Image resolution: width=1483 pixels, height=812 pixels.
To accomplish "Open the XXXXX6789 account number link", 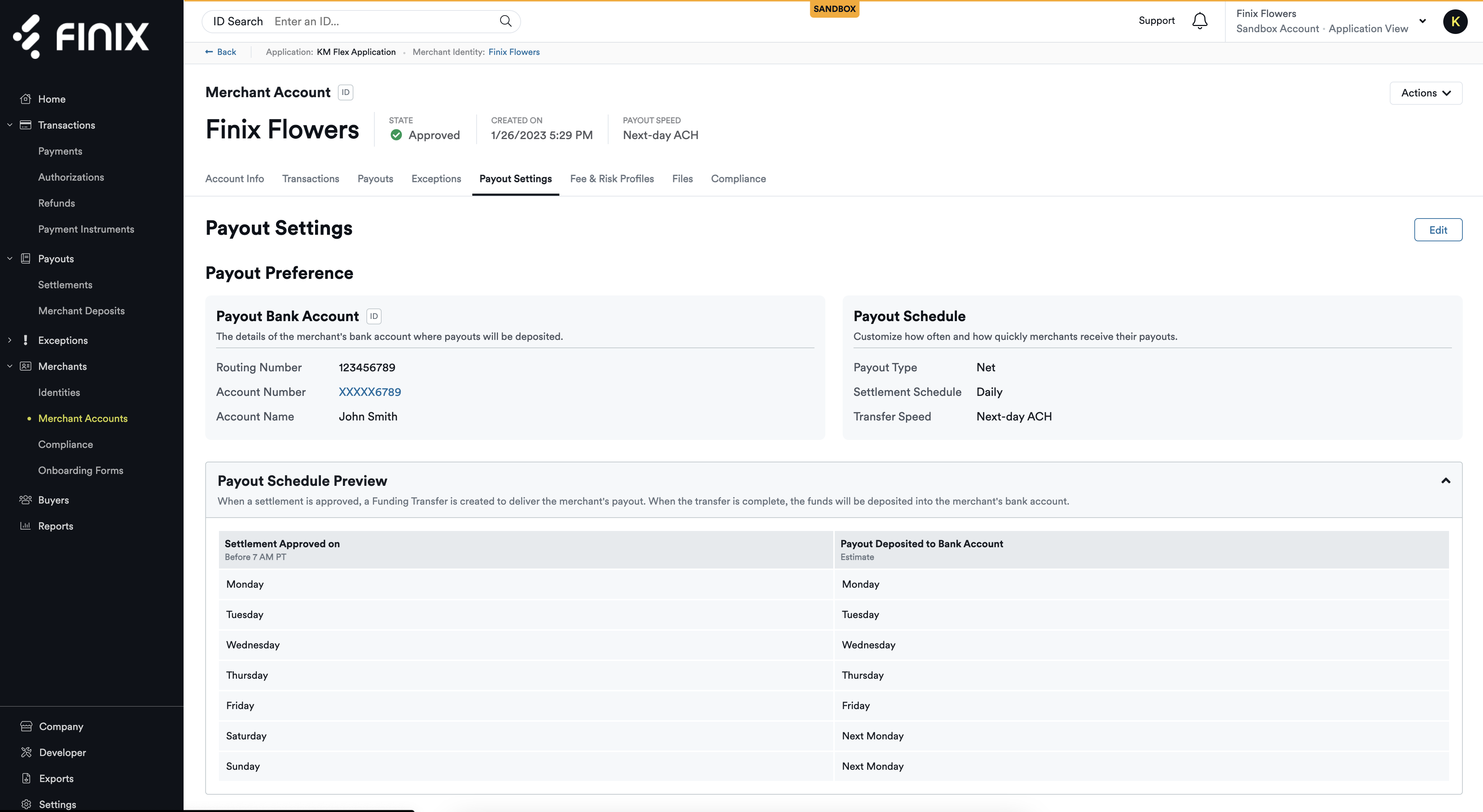I will 370,392.
